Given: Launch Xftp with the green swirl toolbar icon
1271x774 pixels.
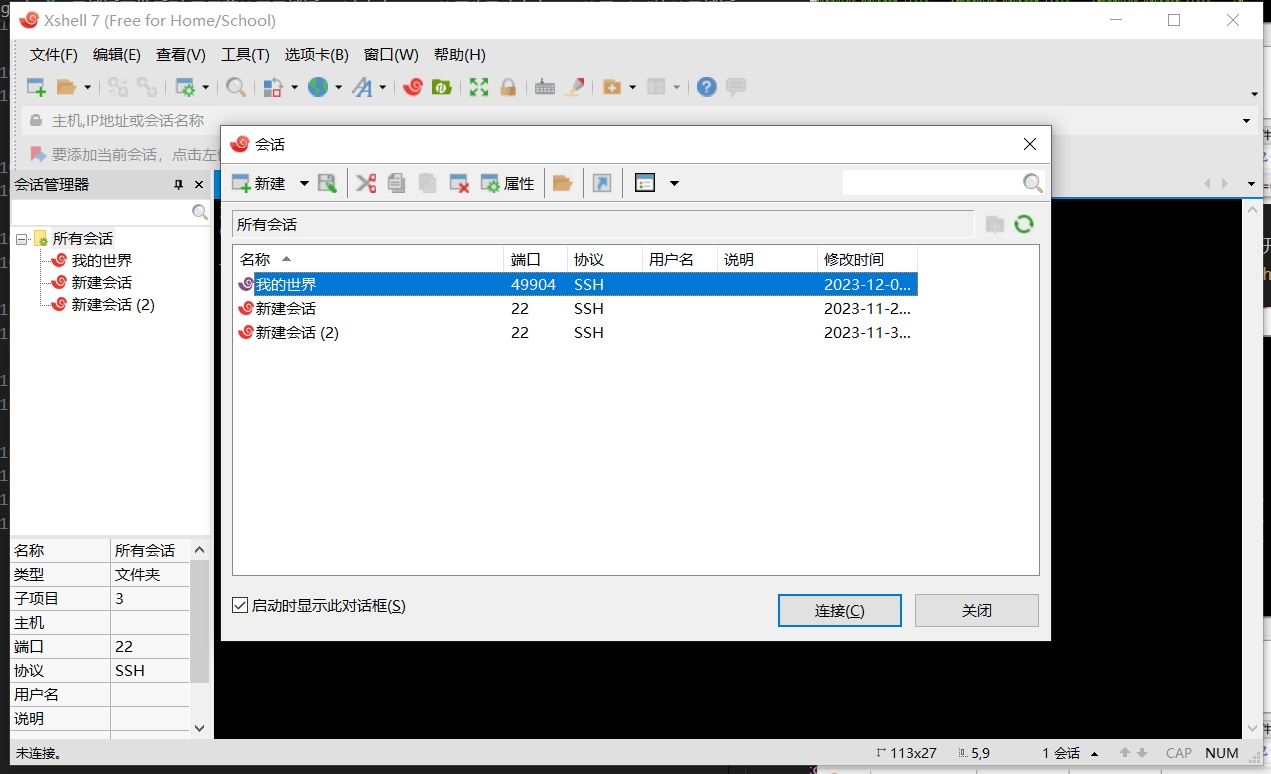Looking at the screenshot, I should pos(441,87).
